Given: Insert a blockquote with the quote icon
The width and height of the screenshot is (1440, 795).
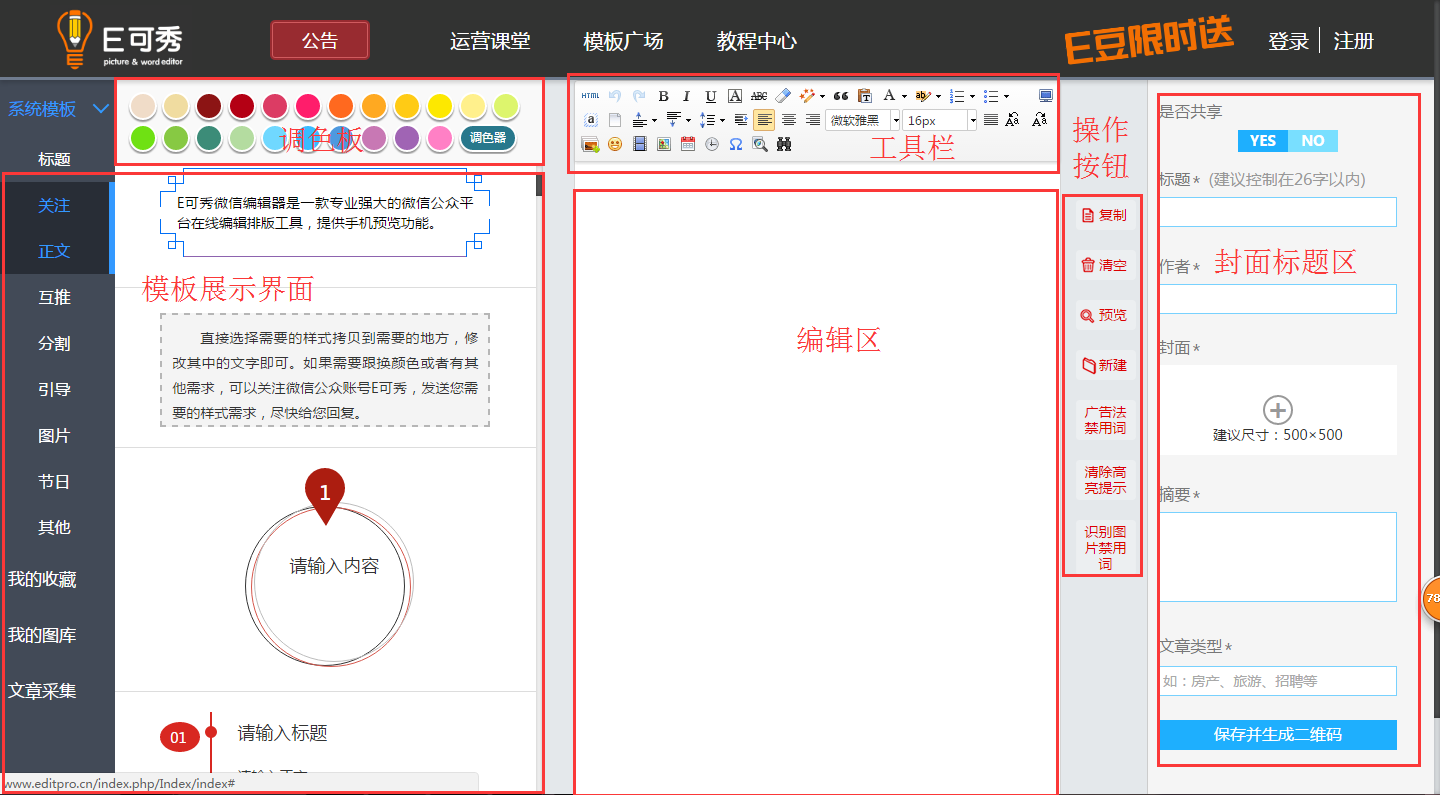Looking at the screenshot, I should (841, 96).
